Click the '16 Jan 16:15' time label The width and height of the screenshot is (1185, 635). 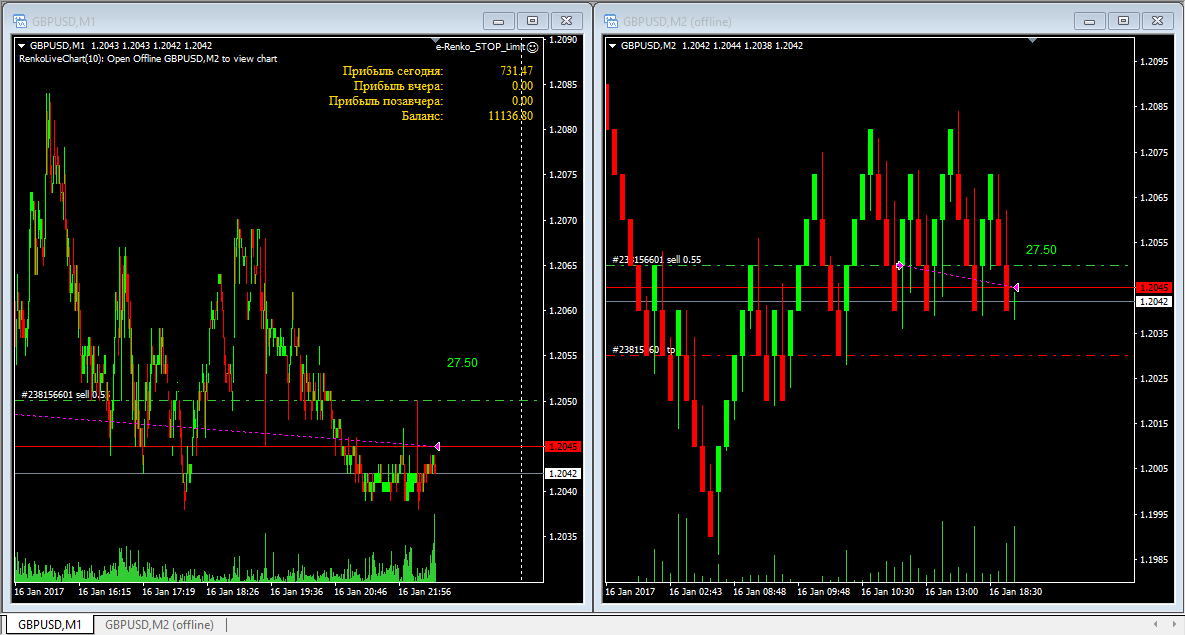pyautogui.click(x=104, y=592)
